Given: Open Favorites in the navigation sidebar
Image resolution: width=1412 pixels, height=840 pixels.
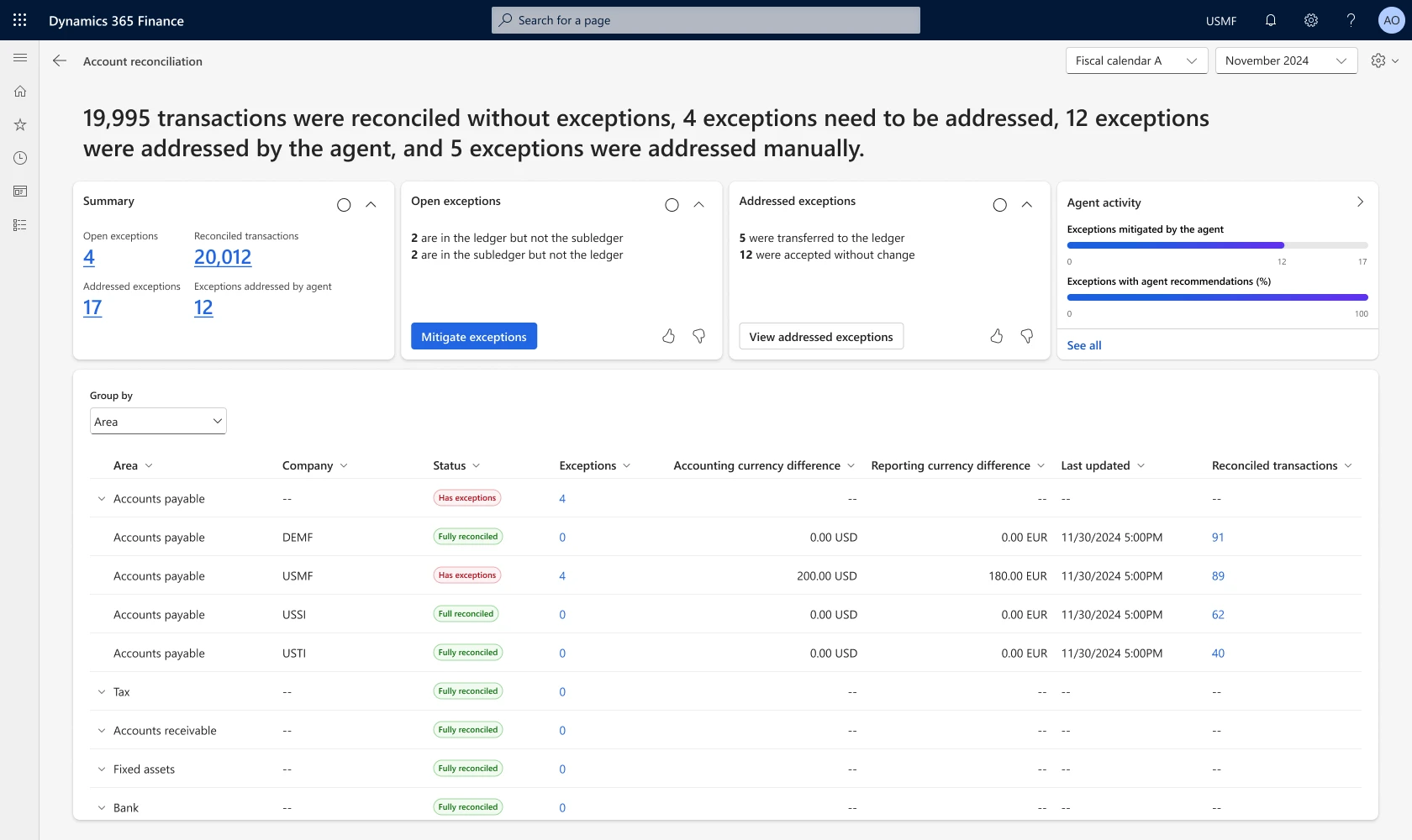Looking at the screenshot, I should pyautogui.click(x=19, y=124).
